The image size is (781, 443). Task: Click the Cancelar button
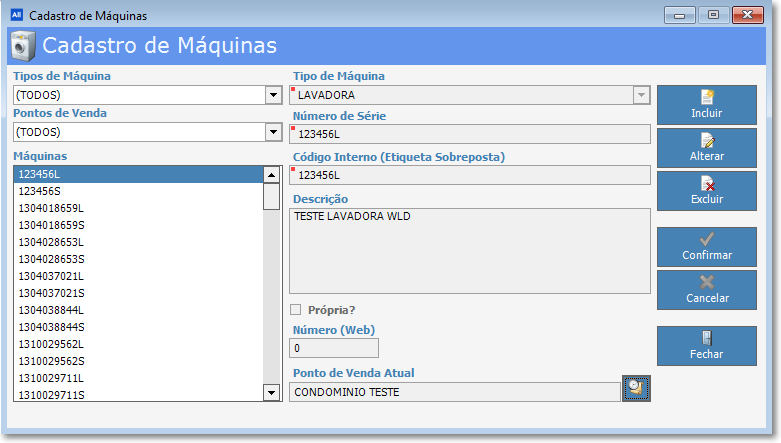pyautogui.click(x=706, y=290)
